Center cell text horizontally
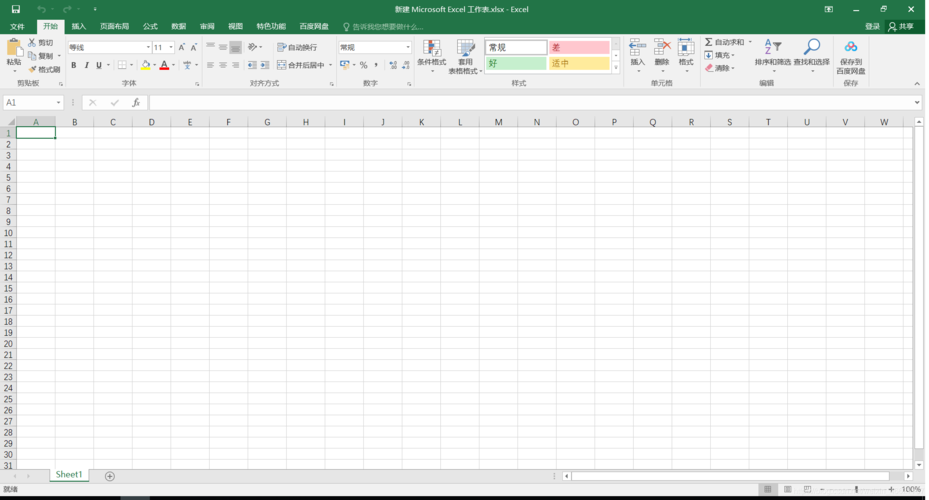This screenshot has width=929, height=500. pos(223,65)
